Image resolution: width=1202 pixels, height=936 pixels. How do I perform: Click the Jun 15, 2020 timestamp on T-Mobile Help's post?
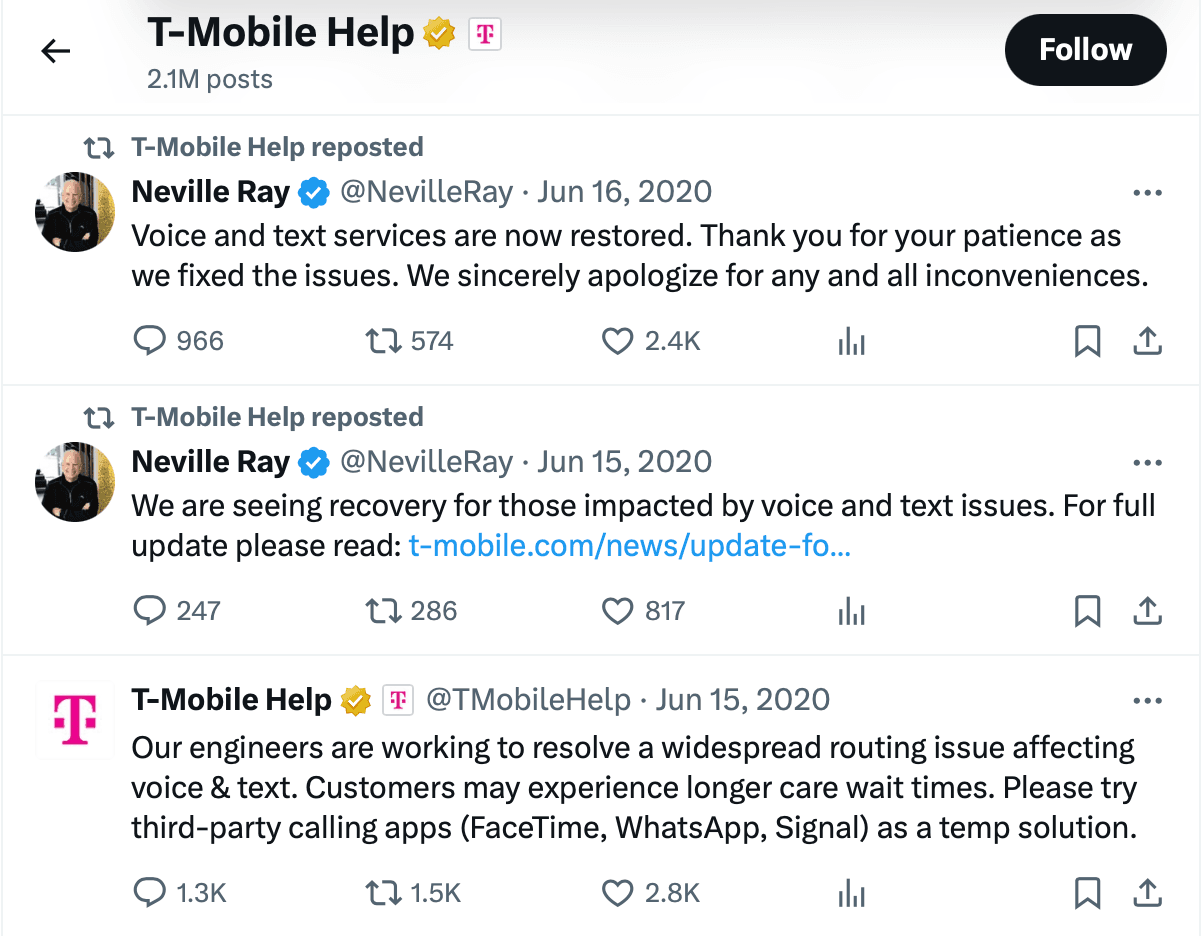coord(742,700)
